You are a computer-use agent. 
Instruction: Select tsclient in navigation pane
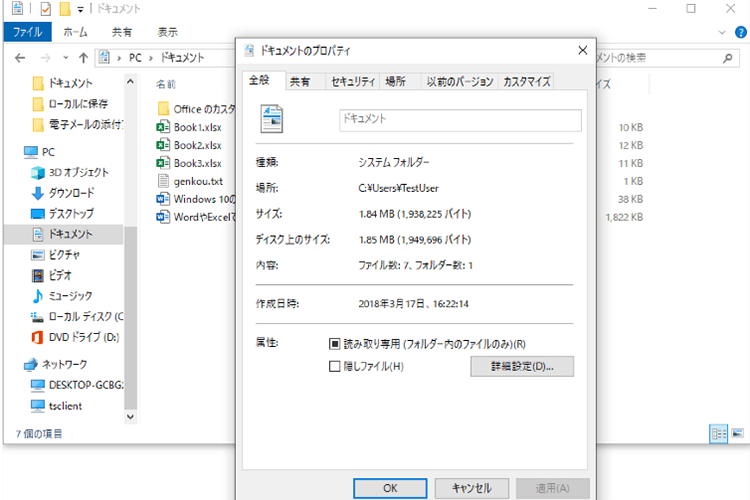click(56, 406)
